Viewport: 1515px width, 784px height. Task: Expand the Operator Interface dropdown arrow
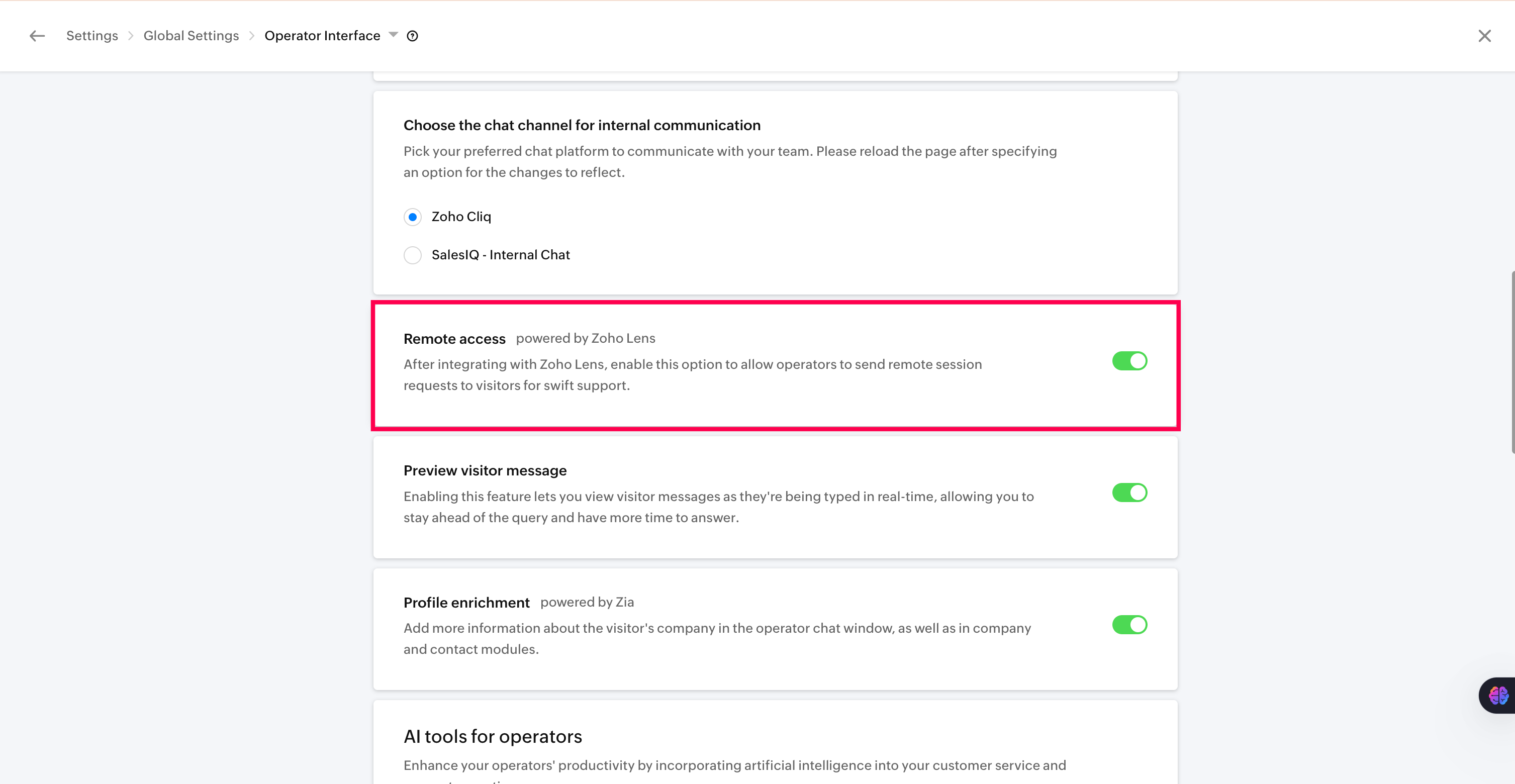[394, 35]
